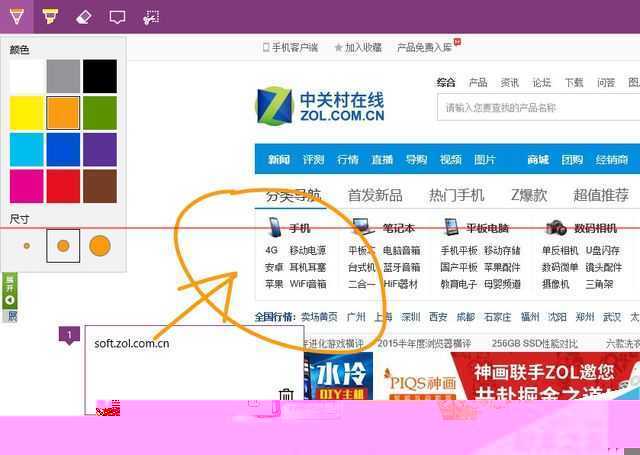Click the ZOL.COM.CN logo

coord(320,106)
